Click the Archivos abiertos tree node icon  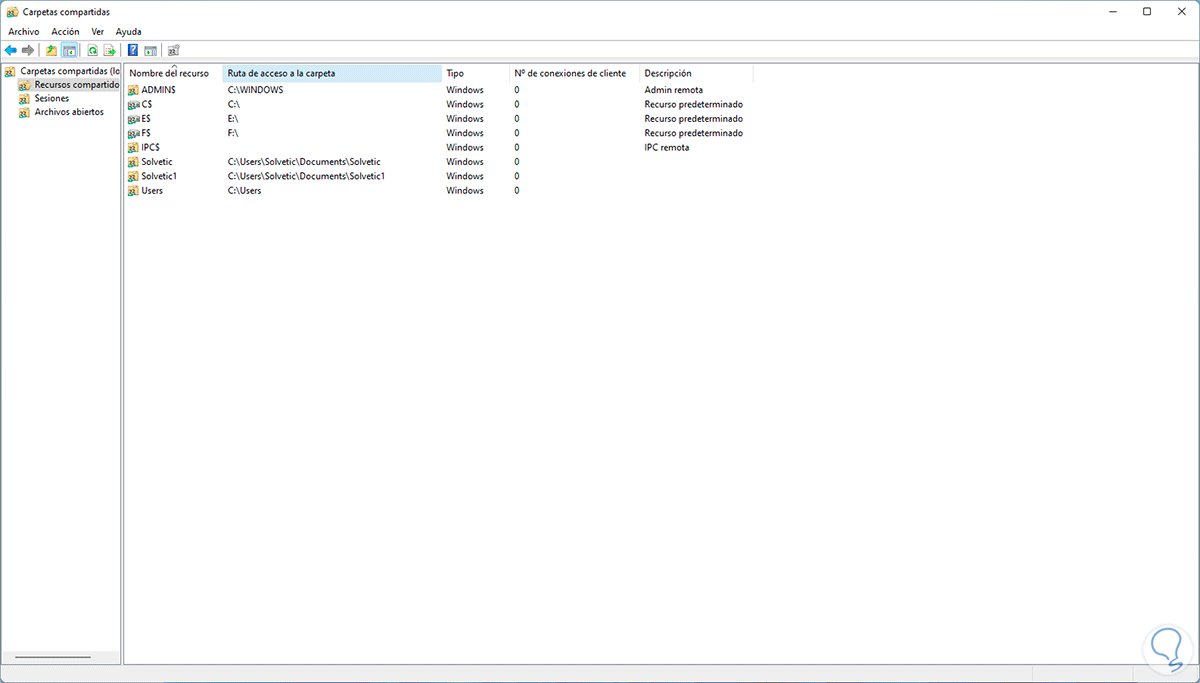coord(25,113)
